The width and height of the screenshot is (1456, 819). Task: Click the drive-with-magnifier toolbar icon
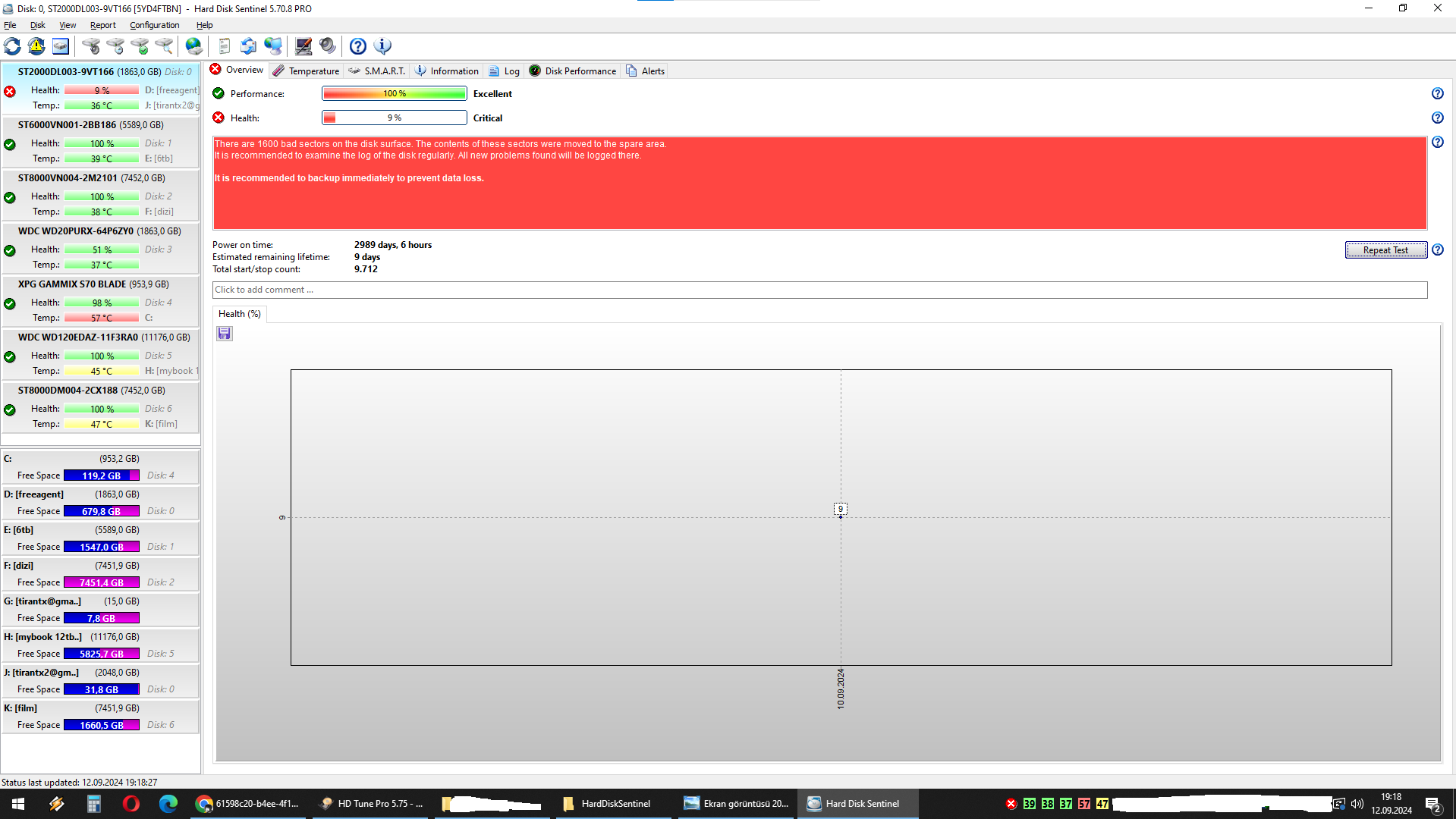pyautogui.click(x=164, y=46)
